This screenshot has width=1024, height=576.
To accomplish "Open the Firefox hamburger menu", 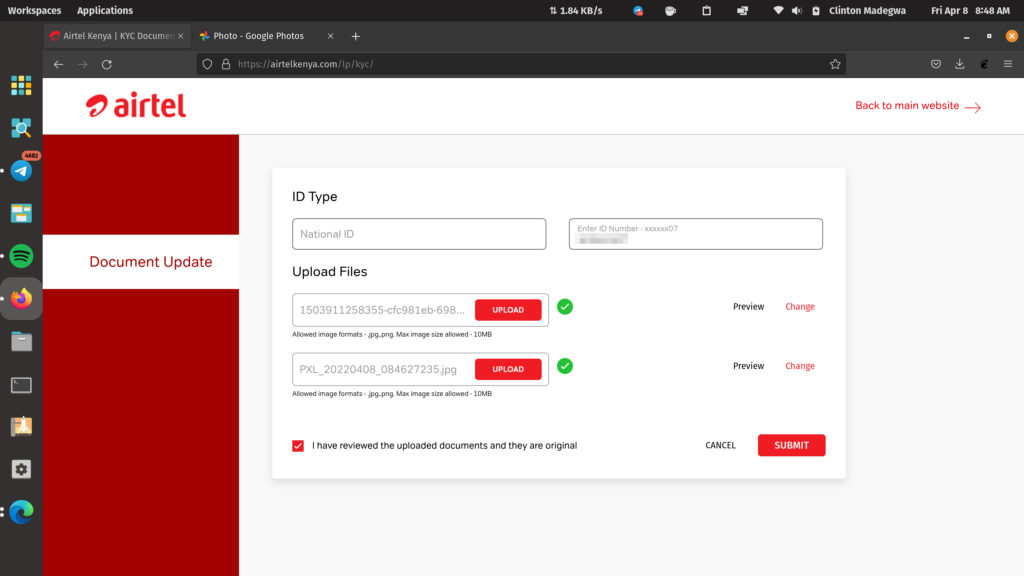I will (1008, 64).
